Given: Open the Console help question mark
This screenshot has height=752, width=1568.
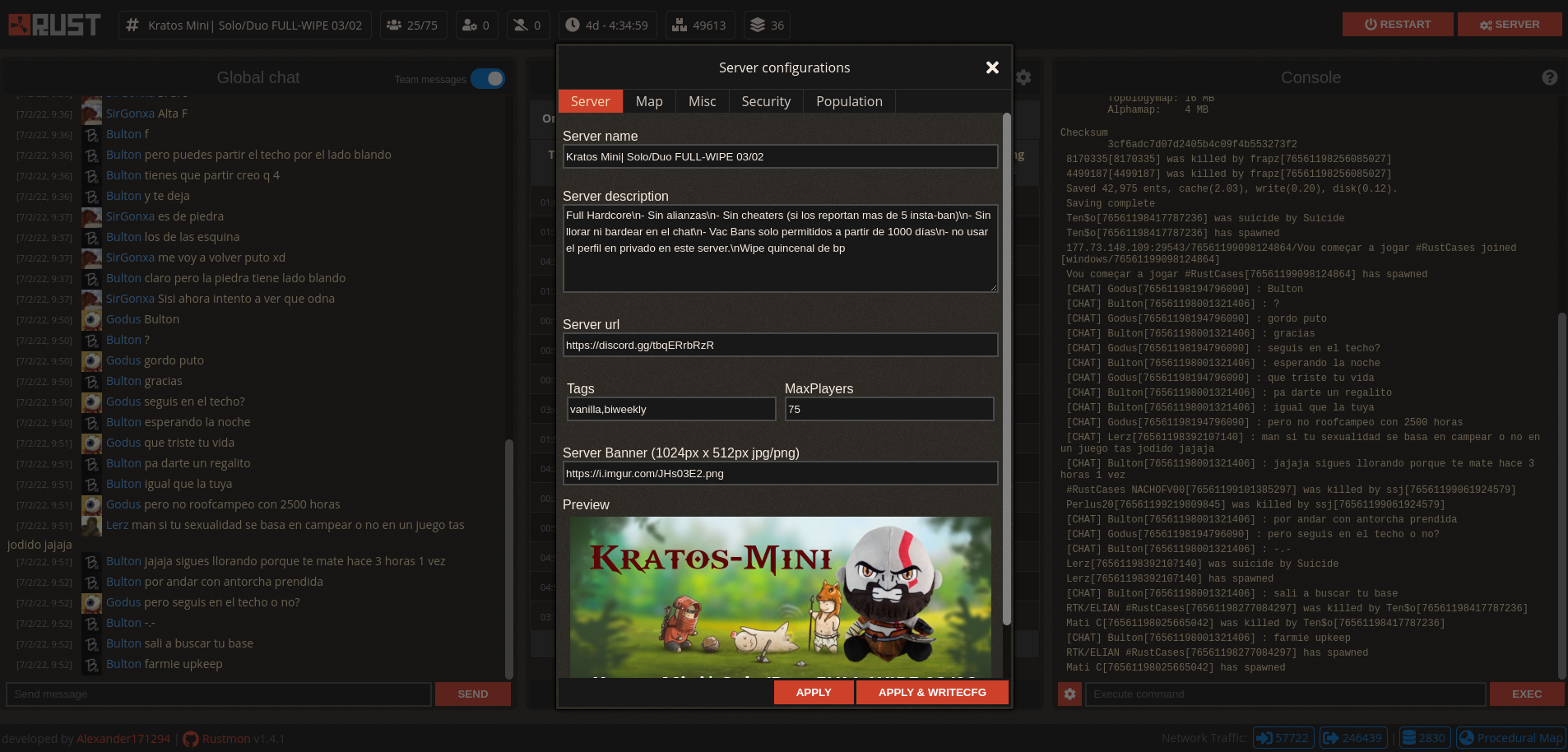Looking at the screenshot, I should 1550,77.
